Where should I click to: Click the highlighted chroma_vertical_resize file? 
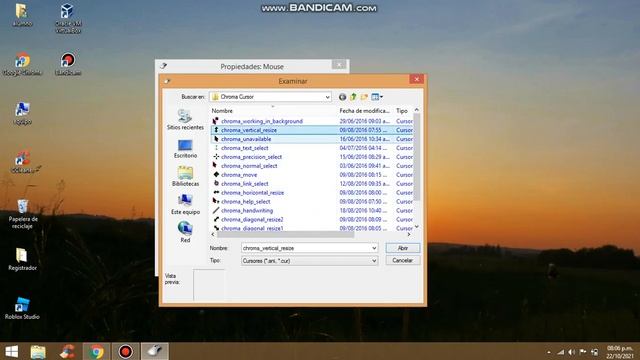click(312, 130)
